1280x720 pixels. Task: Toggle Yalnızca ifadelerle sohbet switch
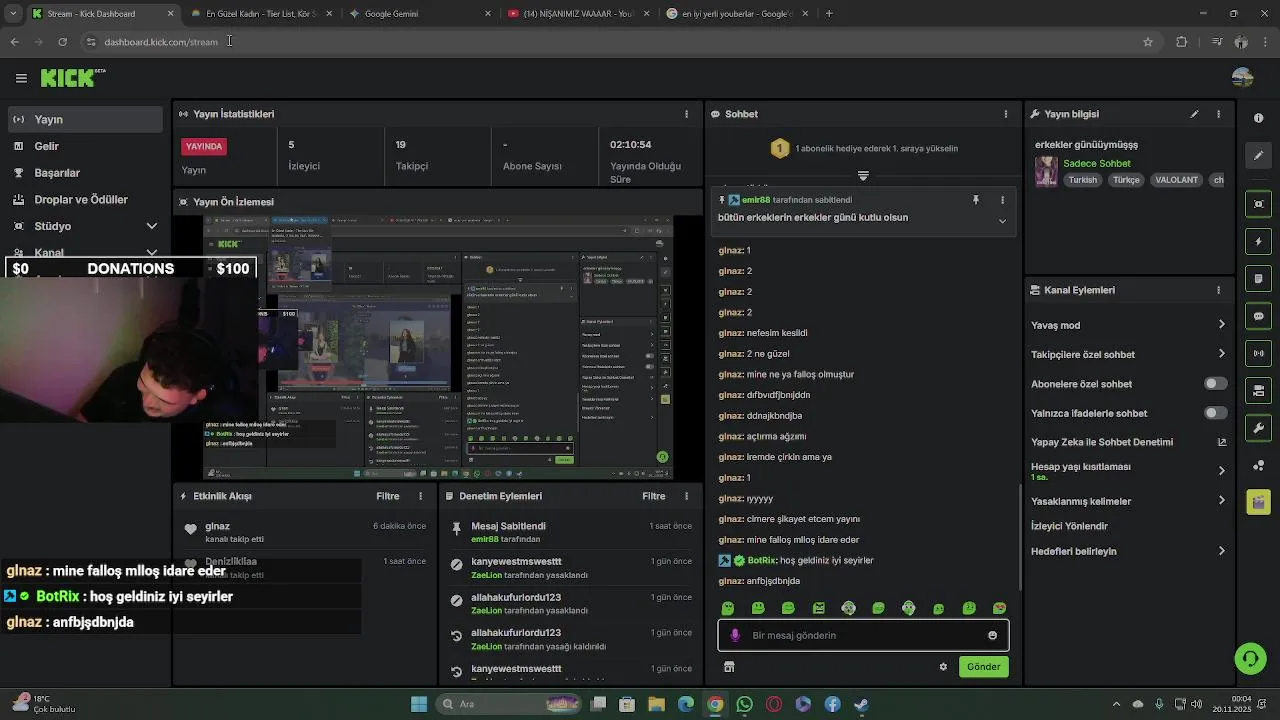pyautogui.click(x=1215, y=413)
